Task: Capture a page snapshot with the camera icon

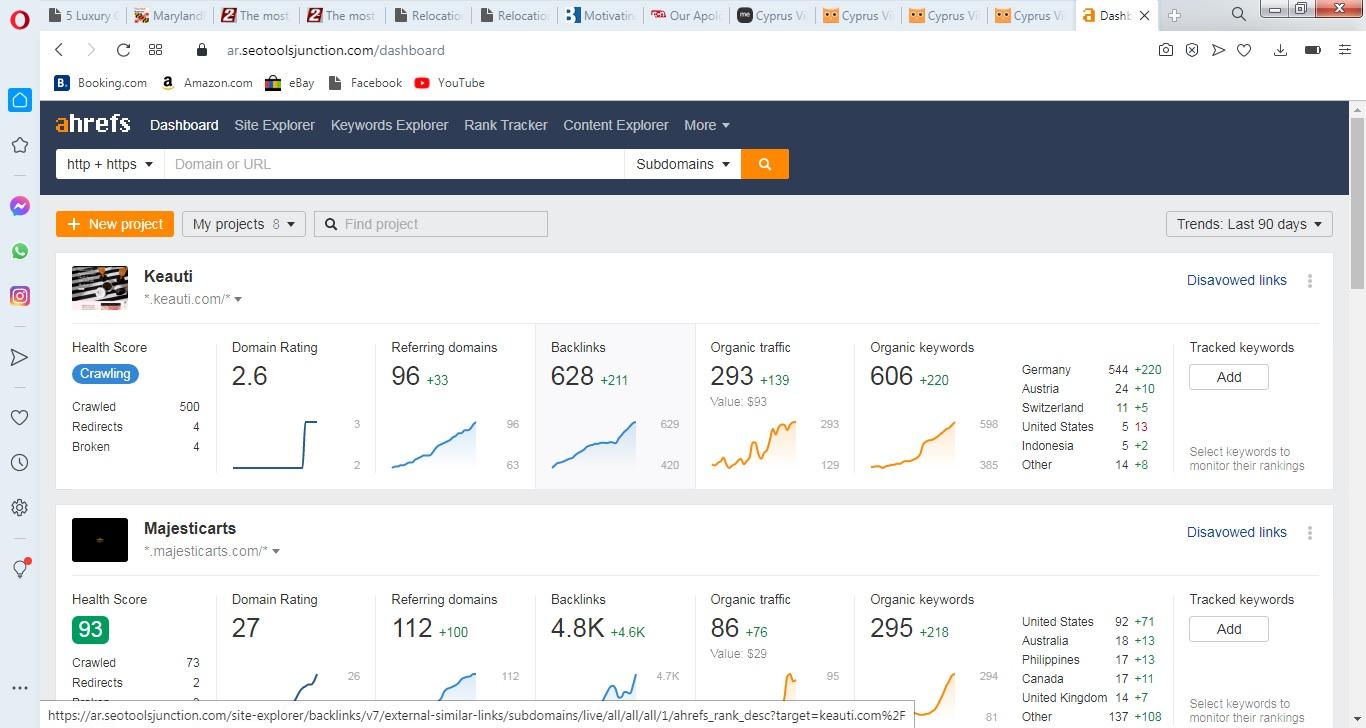Action: (1165, 49)
